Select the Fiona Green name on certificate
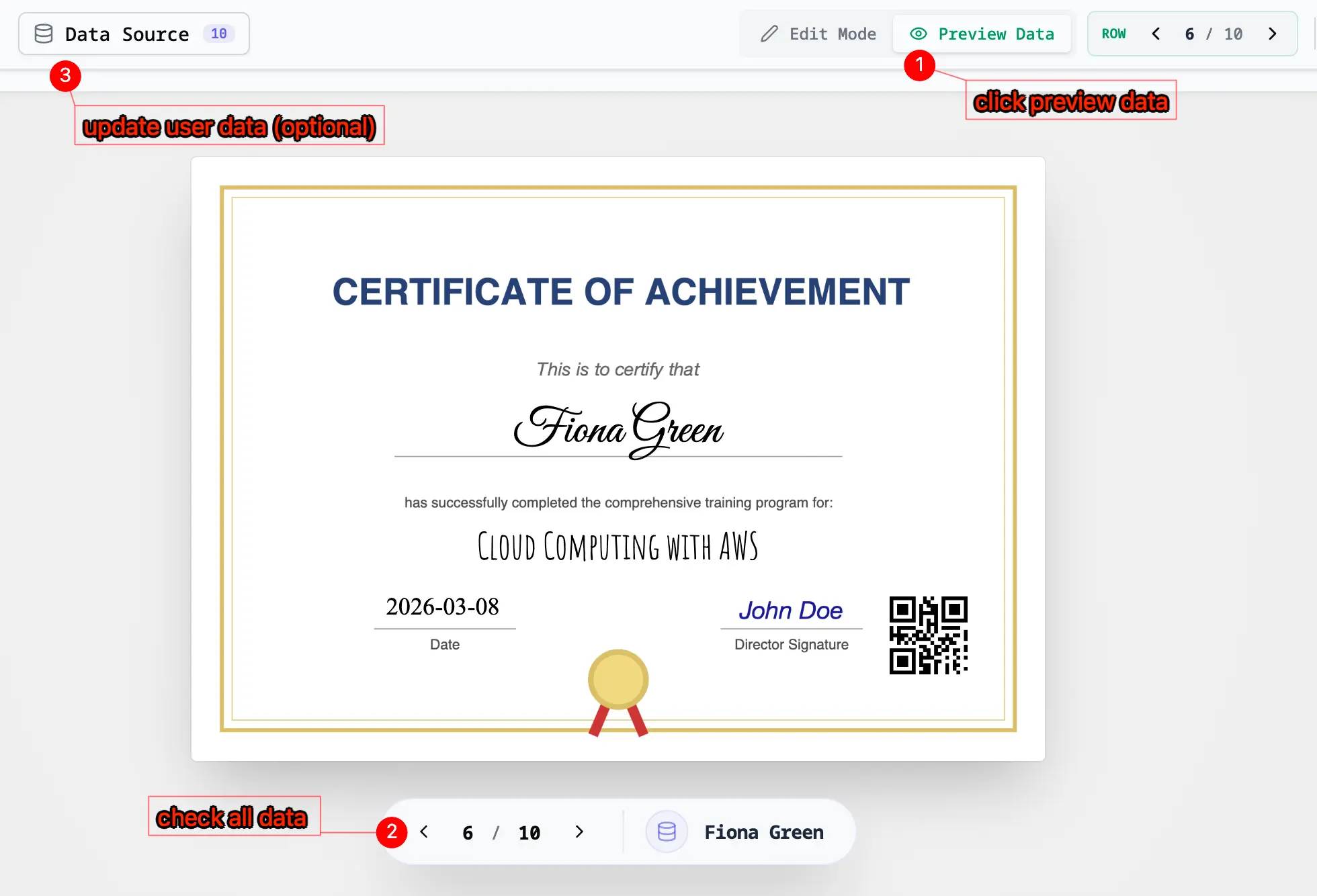The width and height of the screenshot is (1317, 896). [618, 427]
